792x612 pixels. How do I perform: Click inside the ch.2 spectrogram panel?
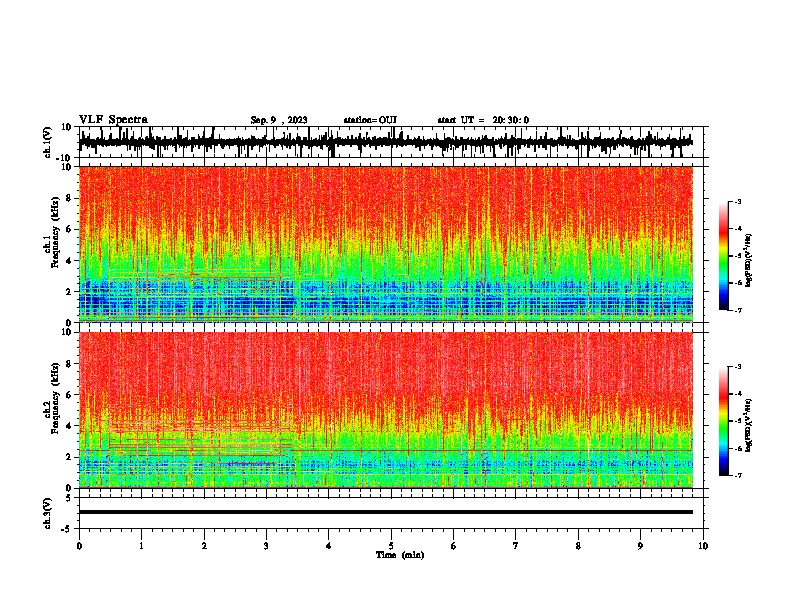(386, 410)
